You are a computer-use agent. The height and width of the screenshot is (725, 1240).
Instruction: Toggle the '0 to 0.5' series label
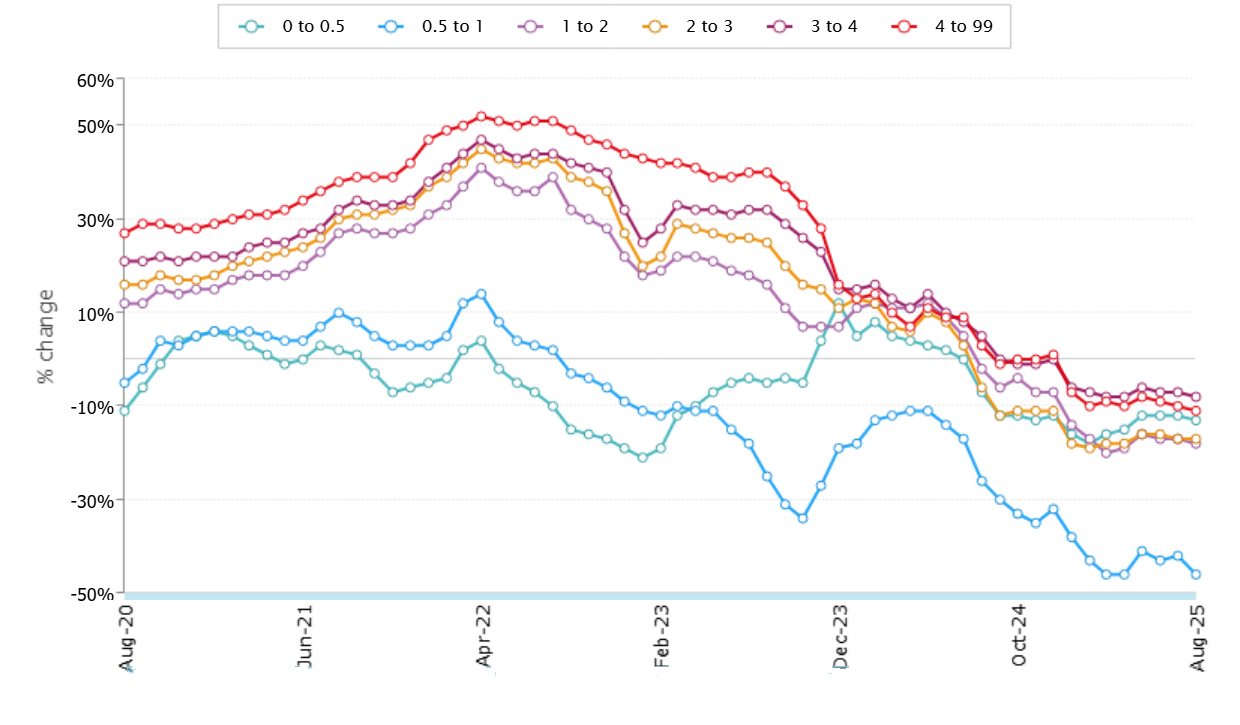(x=313, y=27)
